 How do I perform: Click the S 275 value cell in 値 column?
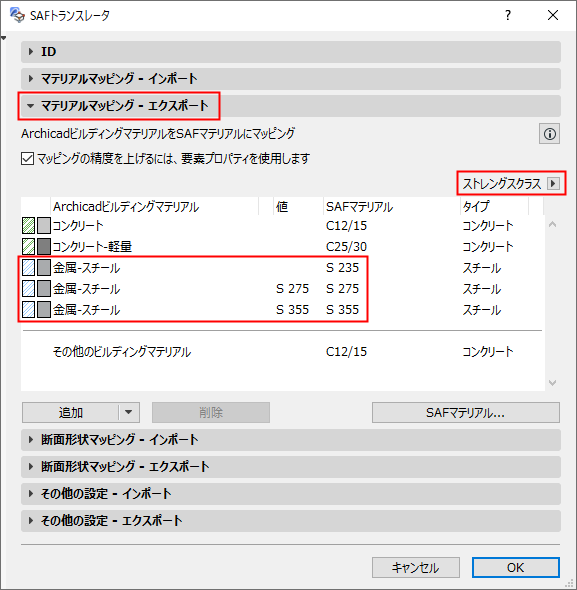point(292,289)
